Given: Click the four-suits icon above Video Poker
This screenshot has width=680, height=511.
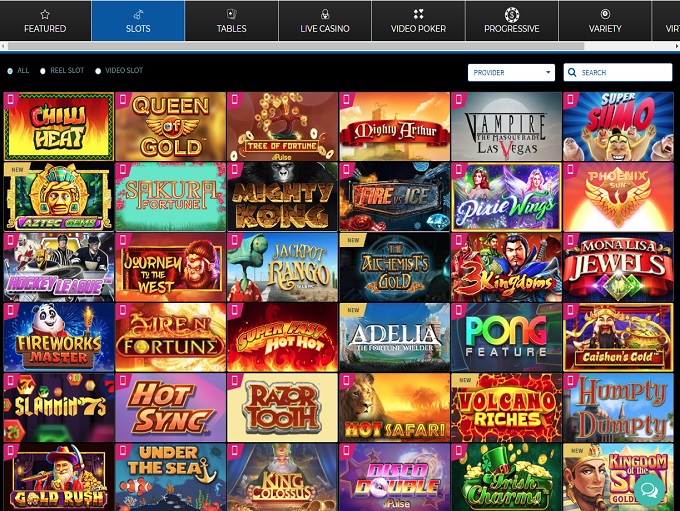Looking at the screenshot, I should (x=418, y=14).
